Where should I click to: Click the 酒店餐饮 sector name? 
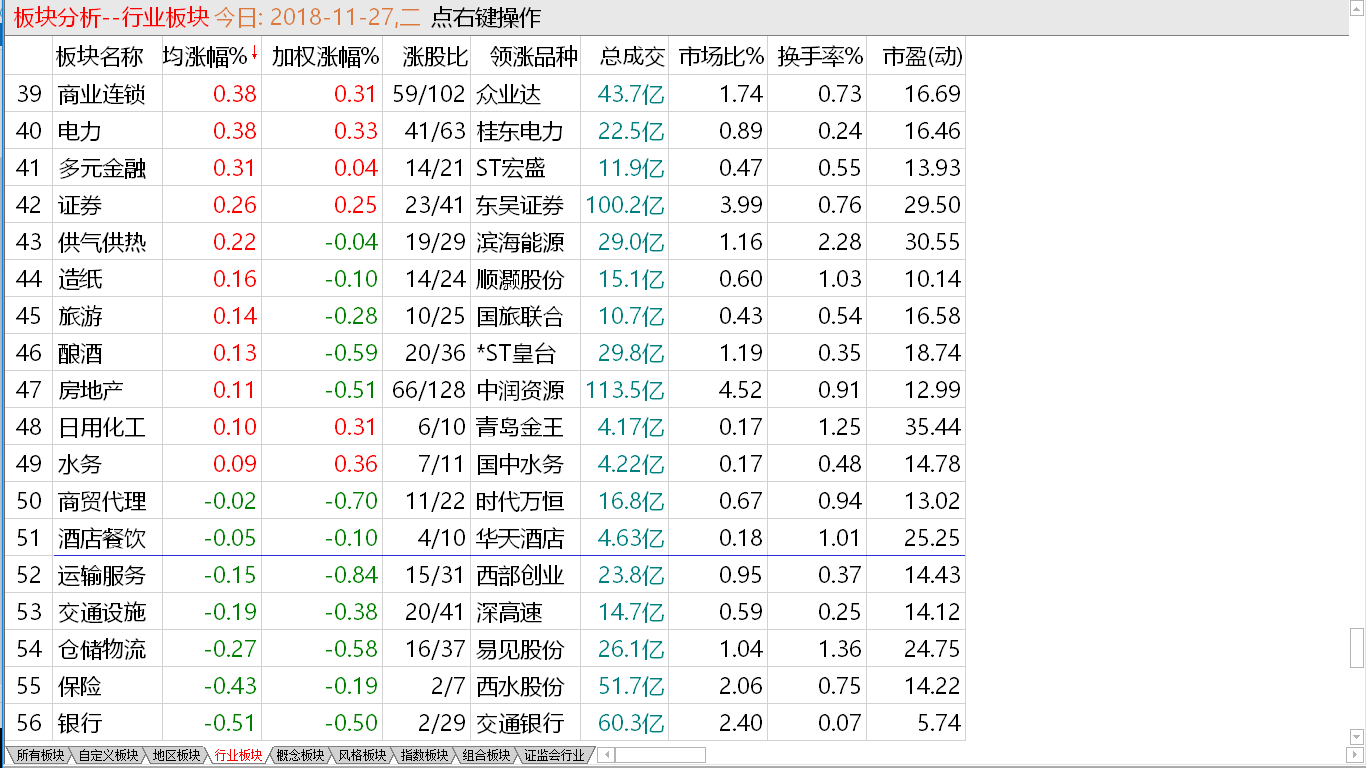tap(102, 538)
